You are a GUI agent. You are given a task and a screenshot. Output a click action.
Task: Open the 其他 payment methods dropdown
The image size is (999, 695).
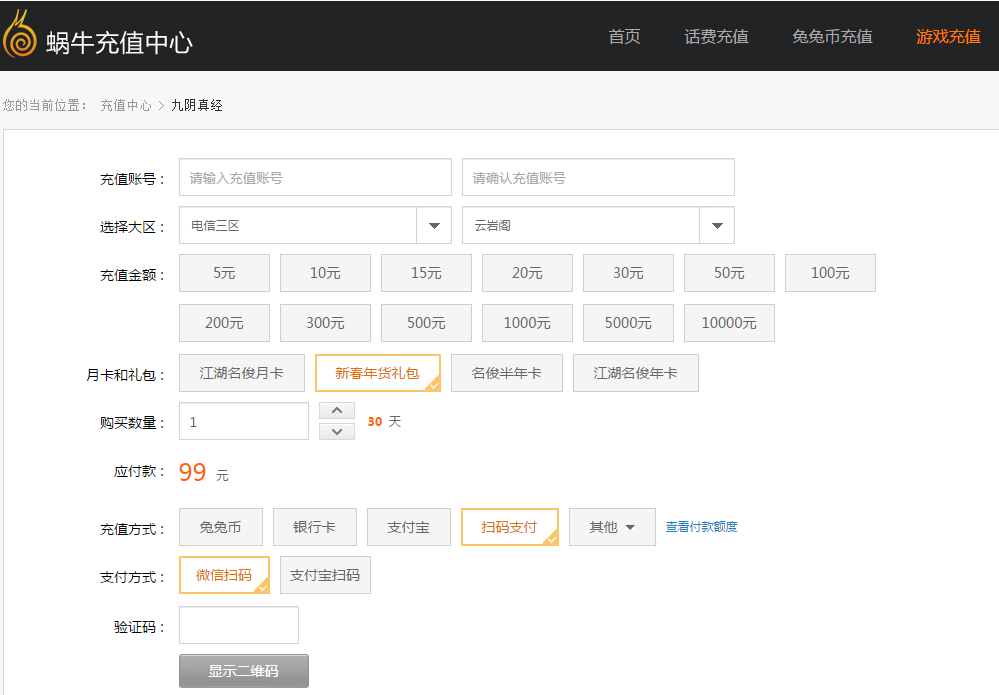pyautogui.click(x=612, y=527)
